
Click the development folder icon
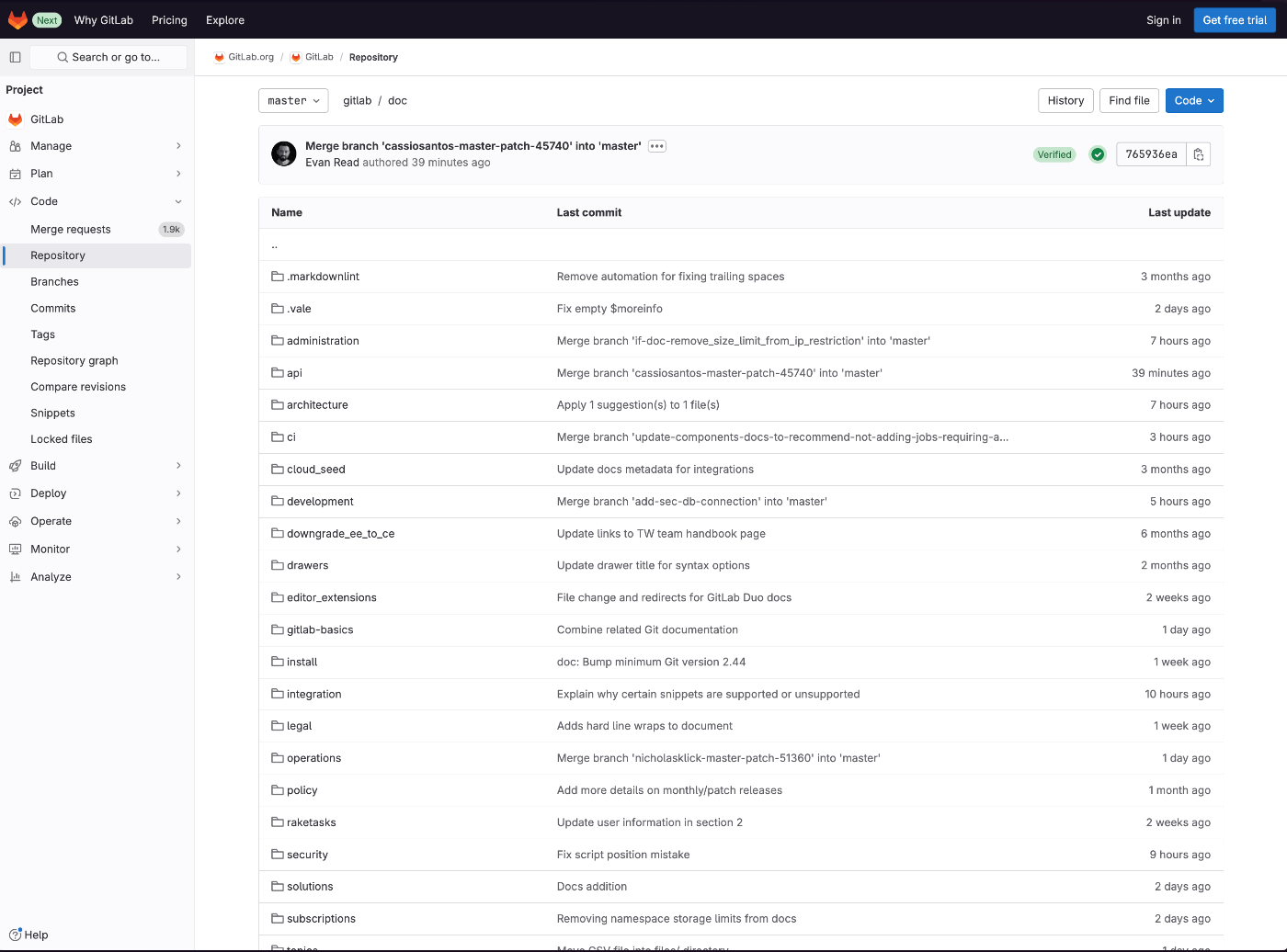coord(278,502)
